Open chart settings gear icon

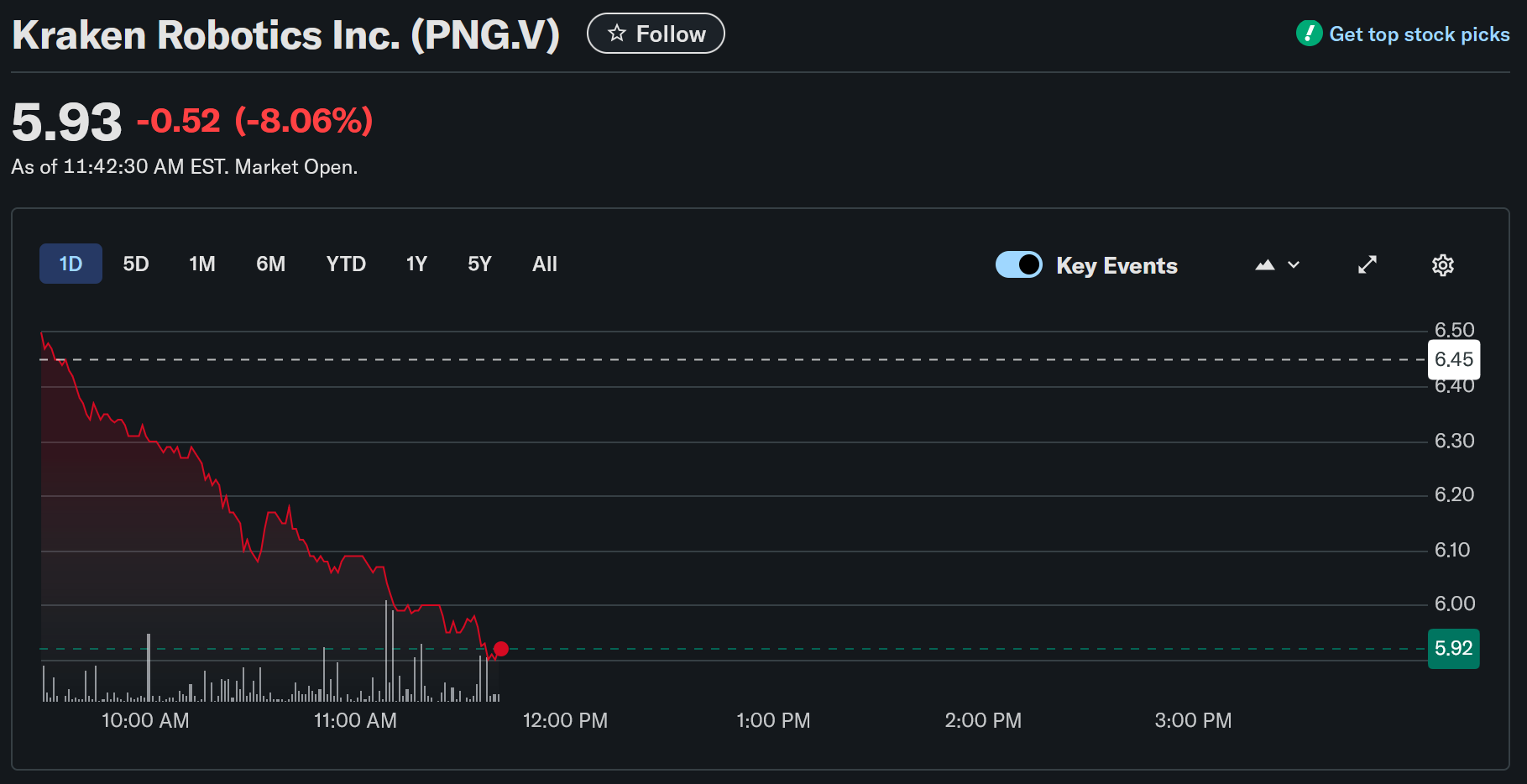click(x=1442, y=265)
